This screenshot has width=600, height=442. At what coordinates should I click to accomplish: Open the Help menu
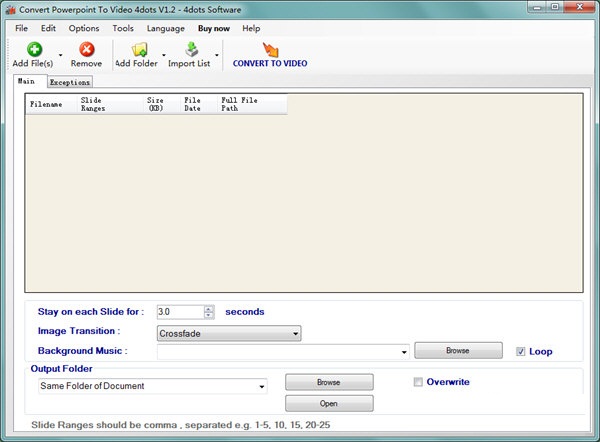(x=251, y=28)
